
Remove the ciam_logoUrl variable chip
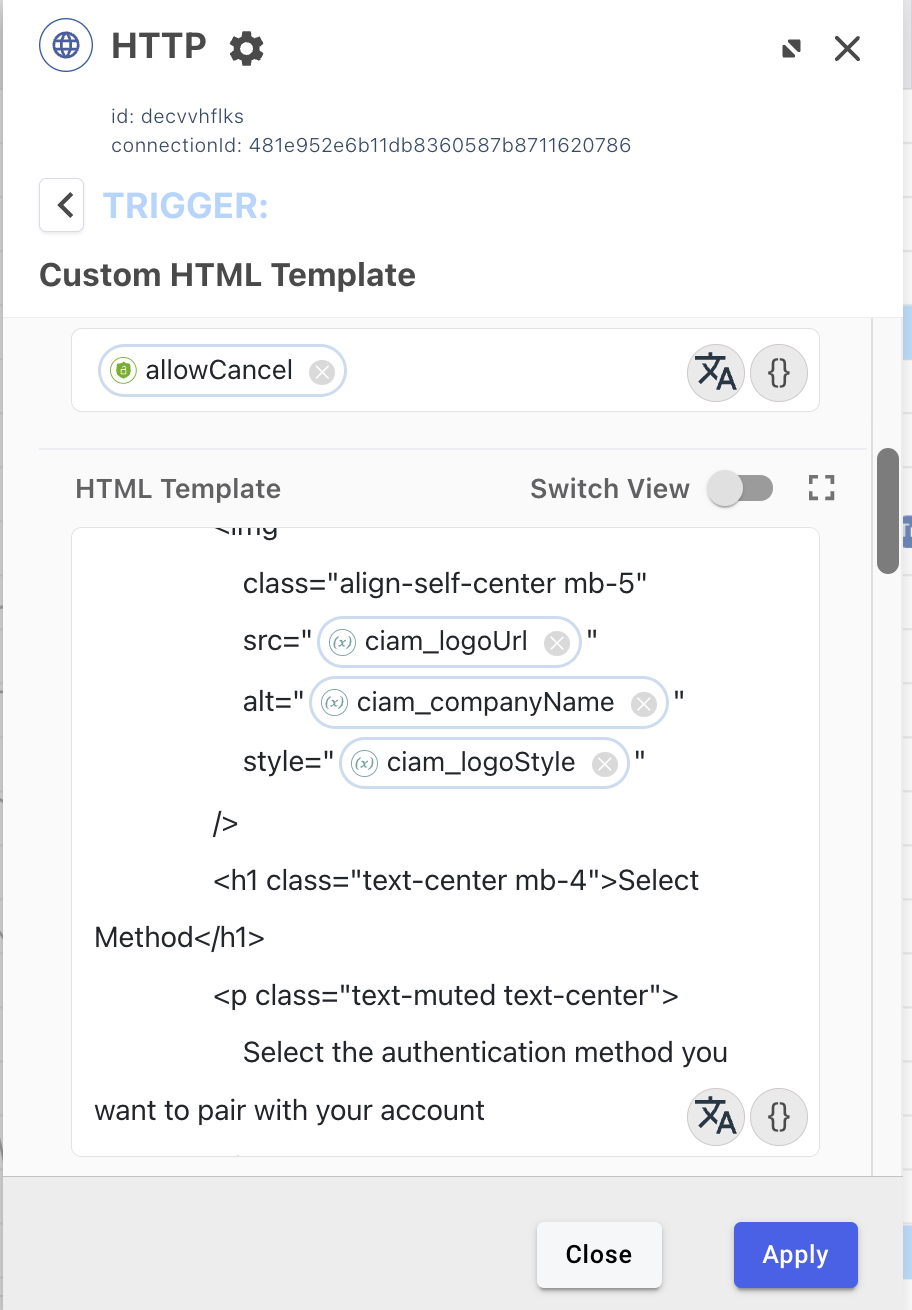557,643
